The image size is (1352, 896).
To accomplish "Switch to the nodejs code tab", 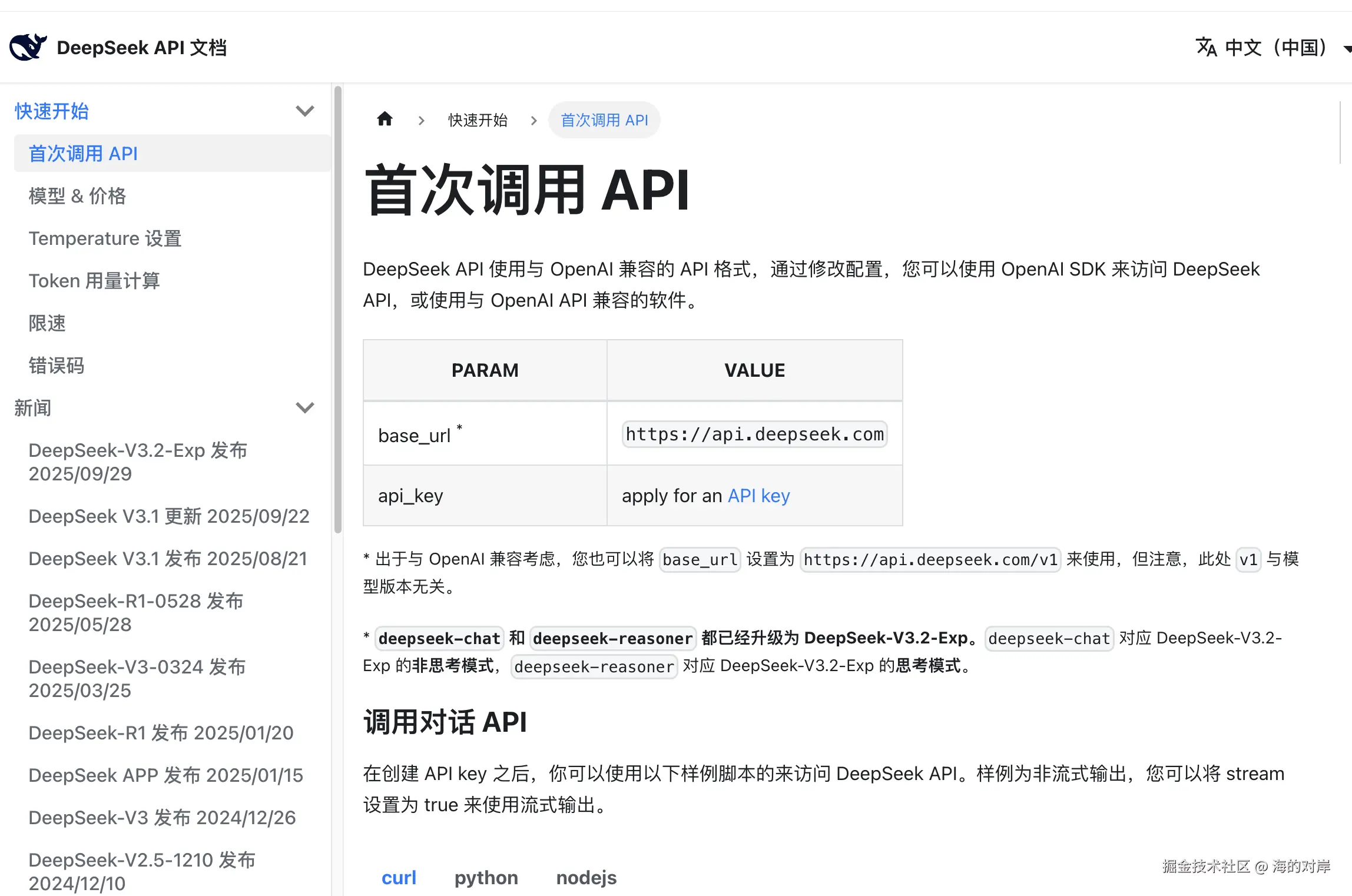I will [586, 877].
